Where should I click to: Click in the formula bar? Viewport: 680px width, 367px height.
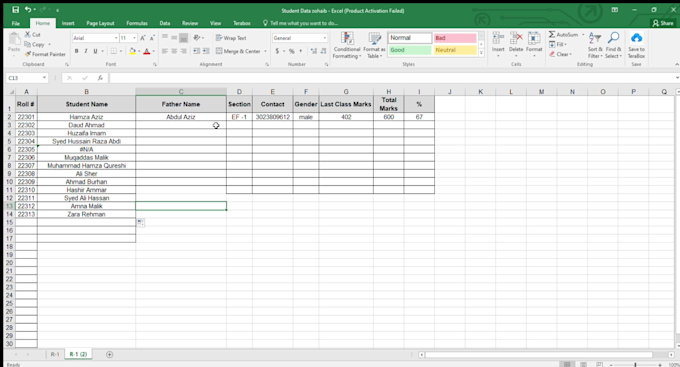[392, 78]
